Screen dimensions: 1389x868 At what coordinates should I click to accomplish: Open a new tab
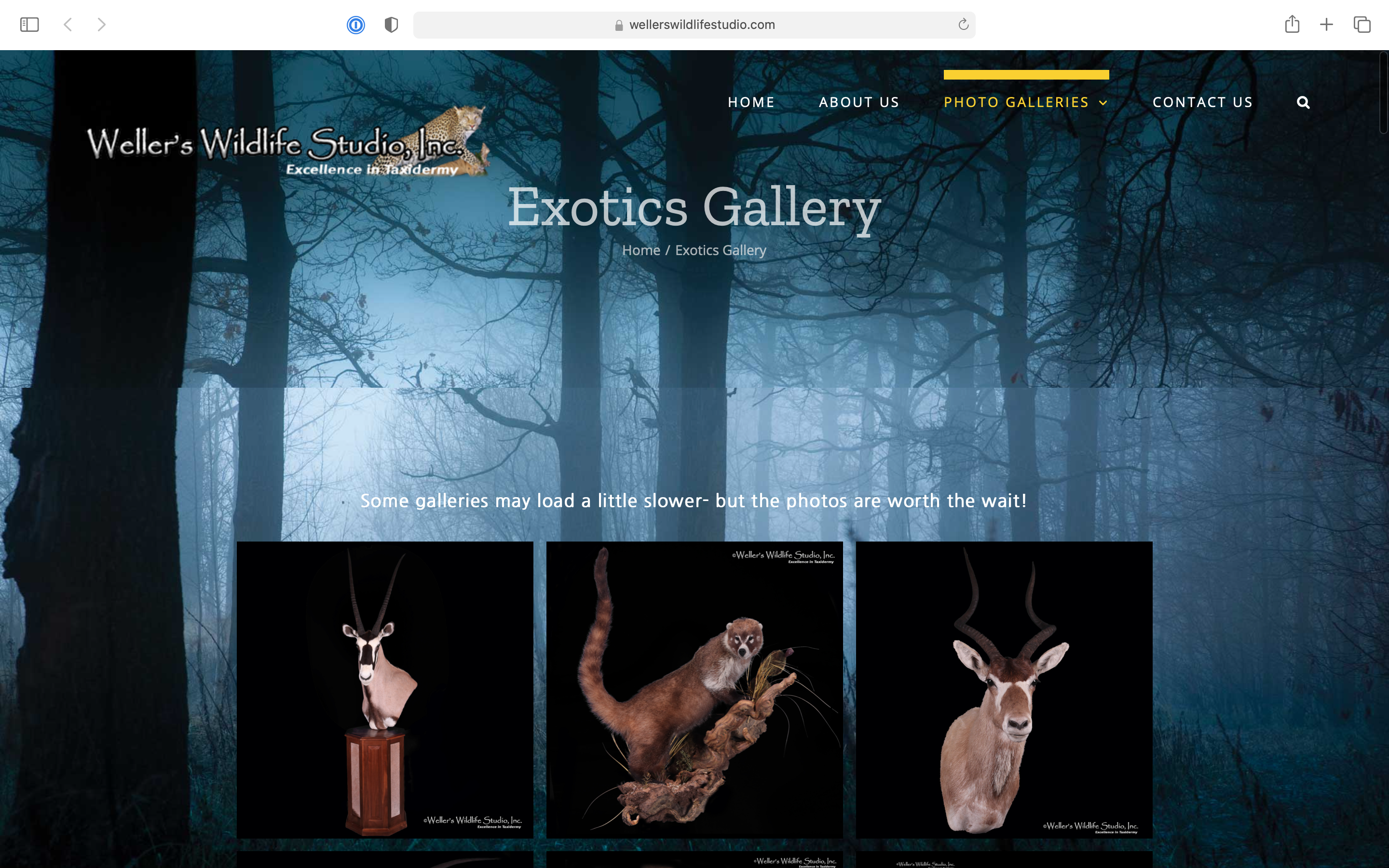coord(1326,25)
